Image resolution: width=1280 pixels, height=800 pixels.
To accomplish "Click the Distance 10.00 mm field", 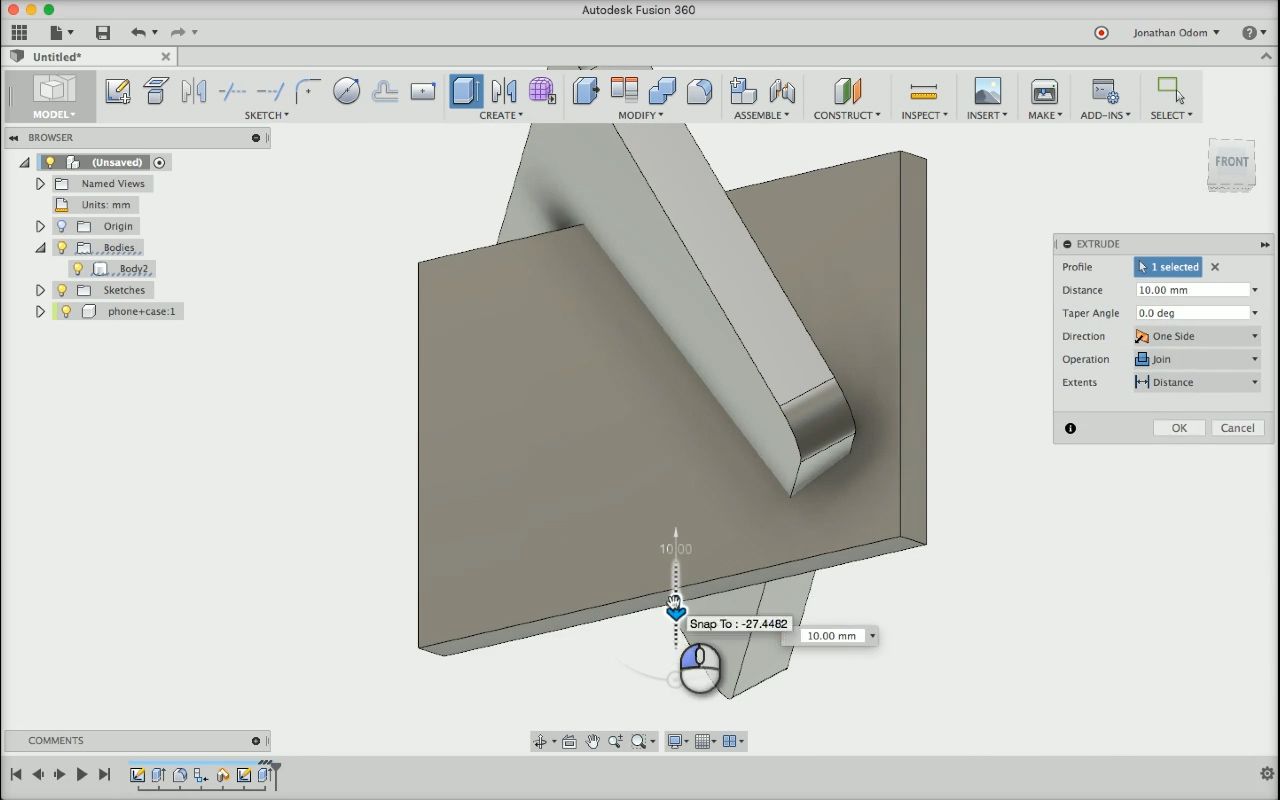I will pyautogui.click(x=1192, y=290).
